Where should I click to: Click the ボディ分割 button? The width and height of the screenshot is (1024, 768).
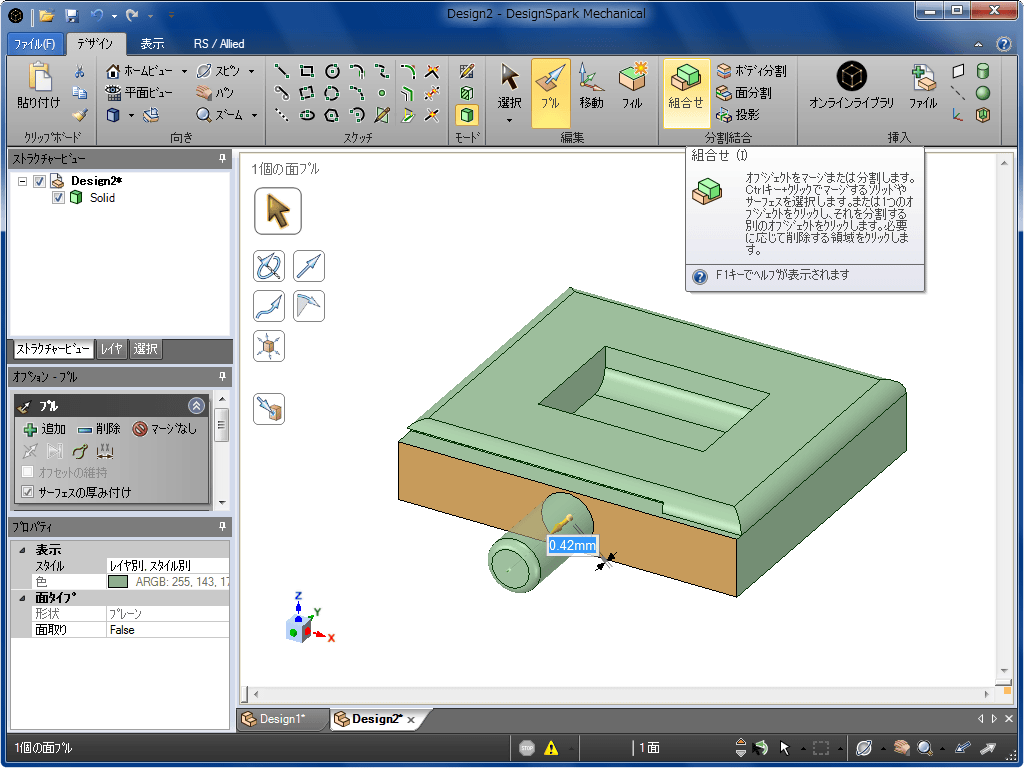(752, 71)
